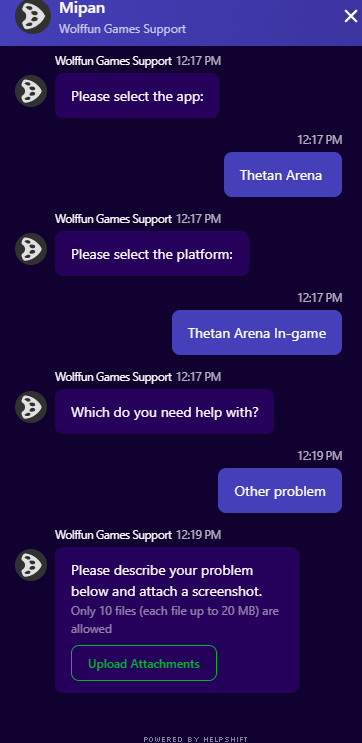
Task: Click the 'Only 10 files' attachment limit note
Action: click(175, 620)
